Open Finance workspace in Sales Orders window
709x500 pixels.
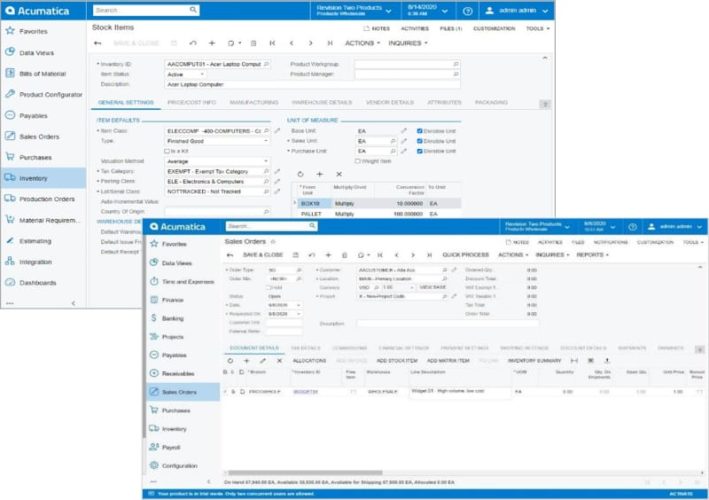tap(172, 300)
